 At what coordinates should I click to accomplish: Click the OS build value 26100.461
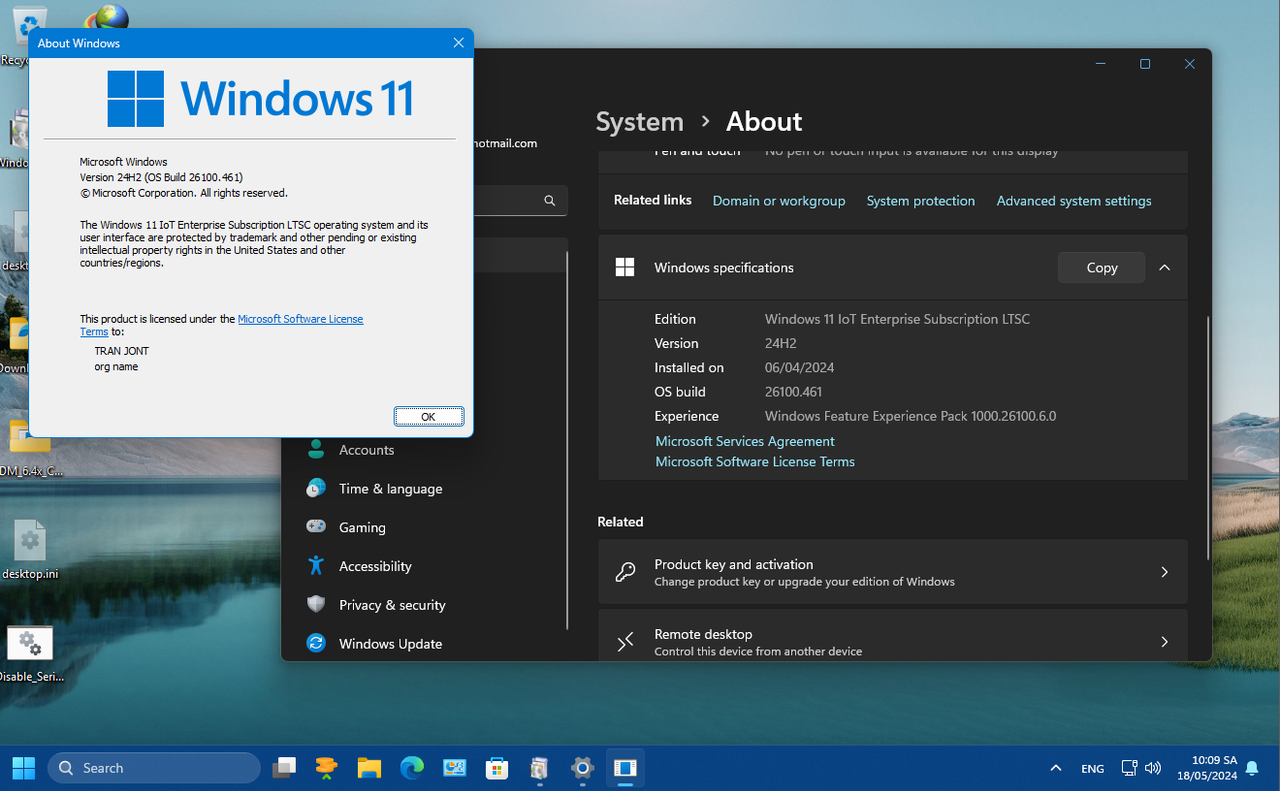[793, 392]
